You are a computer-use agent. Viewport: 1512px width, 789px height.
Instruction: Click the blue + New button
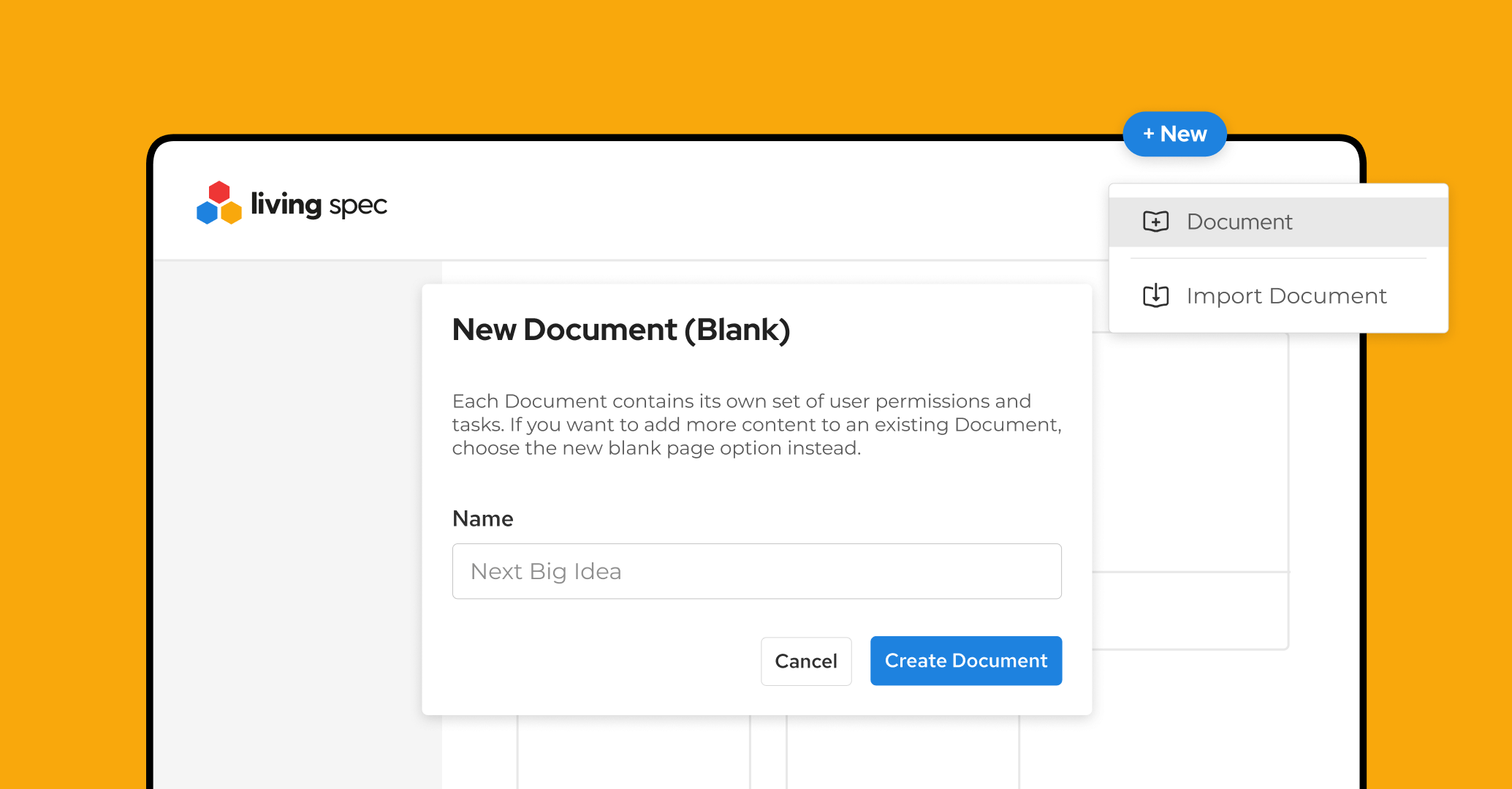[1174, 134]
